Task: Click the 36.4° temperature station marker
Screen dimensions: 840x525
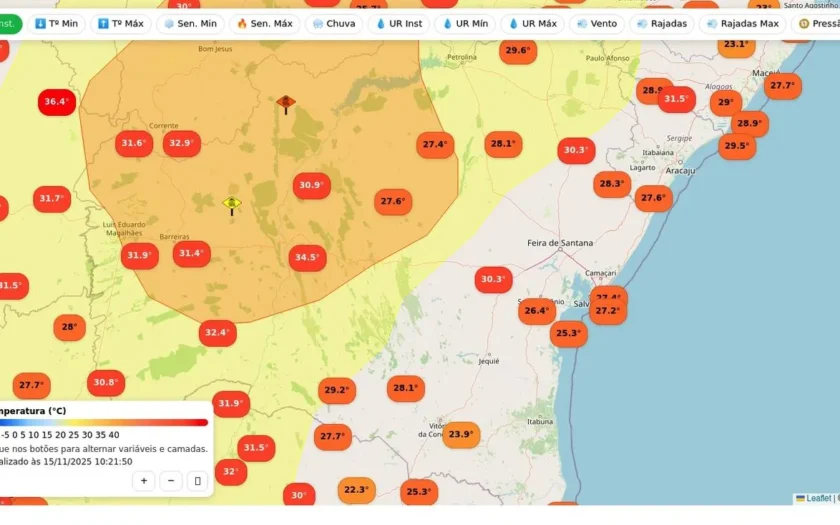Action: click(x=56, y=102)
